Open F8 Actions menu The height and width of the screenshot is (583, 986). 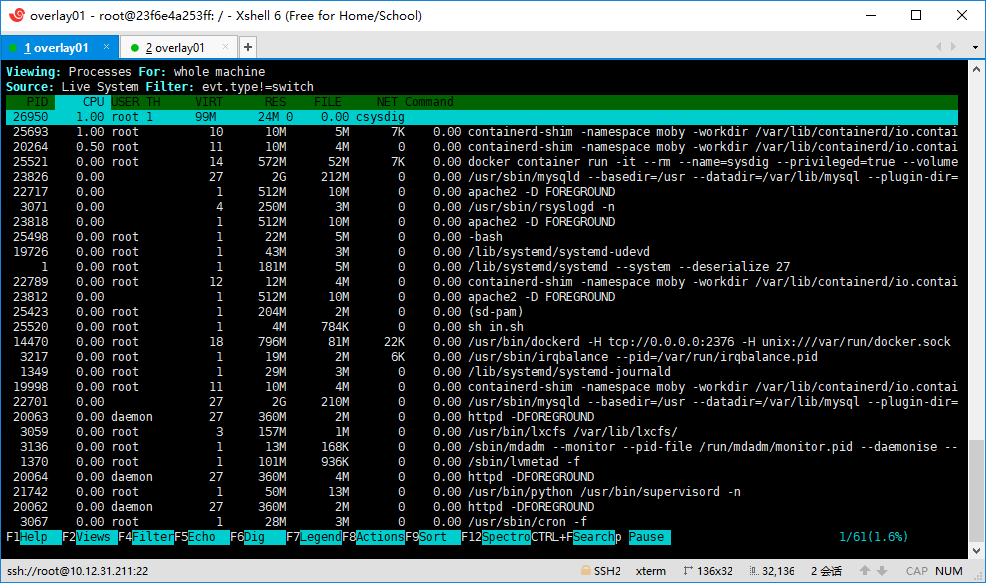click(x=374, y=537)
